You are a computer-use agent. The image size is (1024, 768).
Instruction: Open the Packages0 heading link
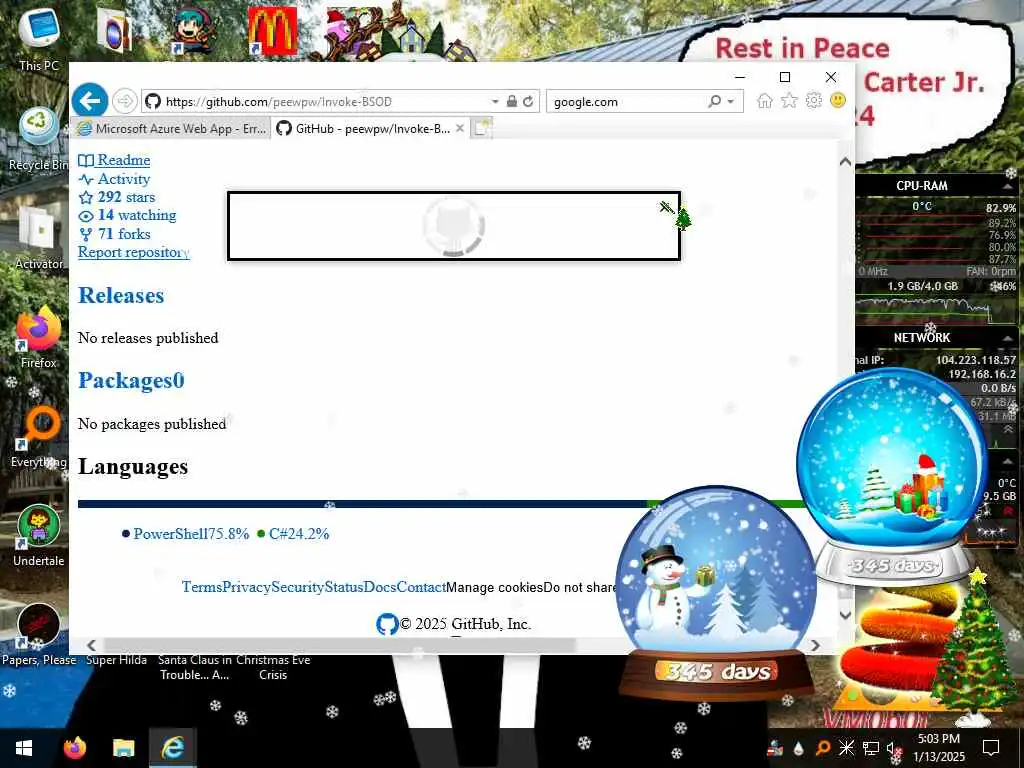point(131,380)
